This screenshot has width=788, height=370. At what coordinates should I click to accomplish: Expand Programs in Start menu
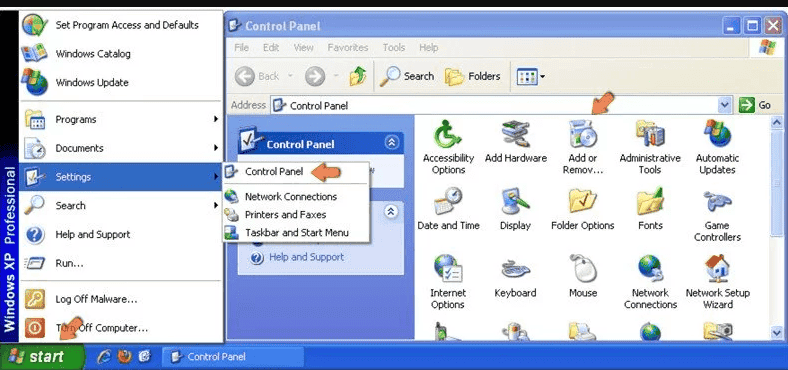pos(121,120)
